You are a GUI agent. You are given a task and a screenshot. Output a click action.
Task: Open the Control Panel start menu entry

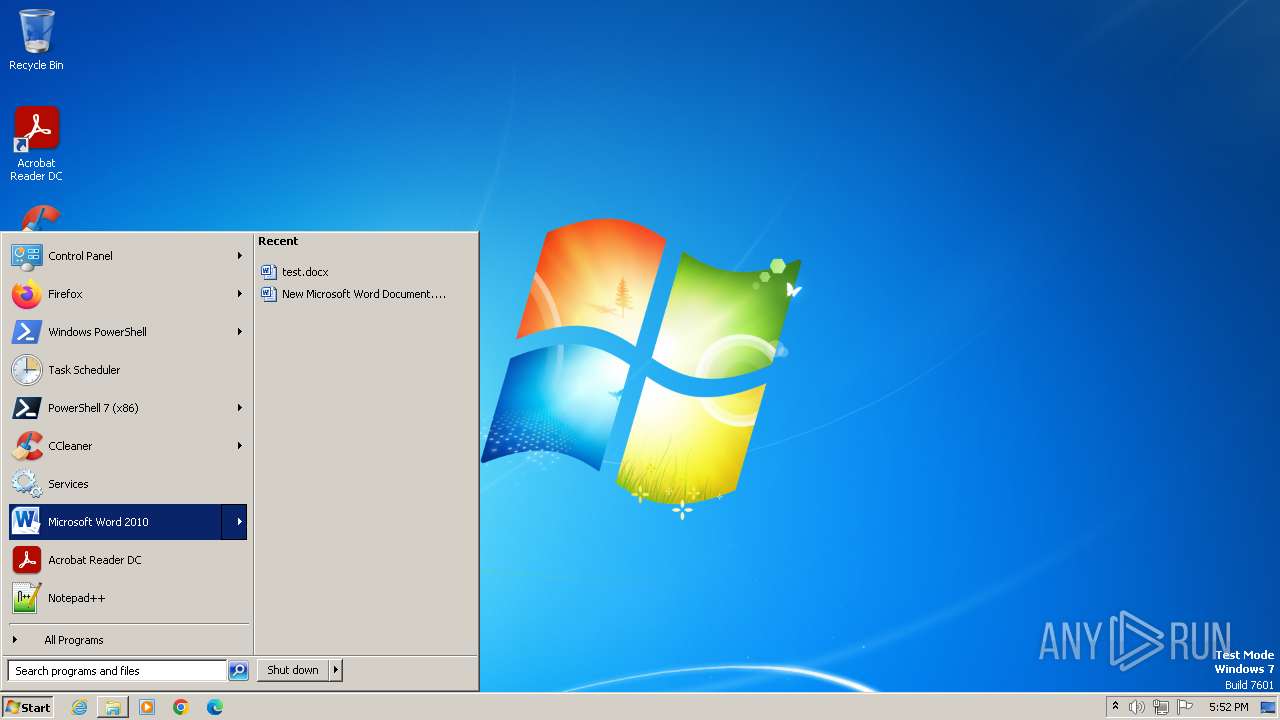coord(128,256)
